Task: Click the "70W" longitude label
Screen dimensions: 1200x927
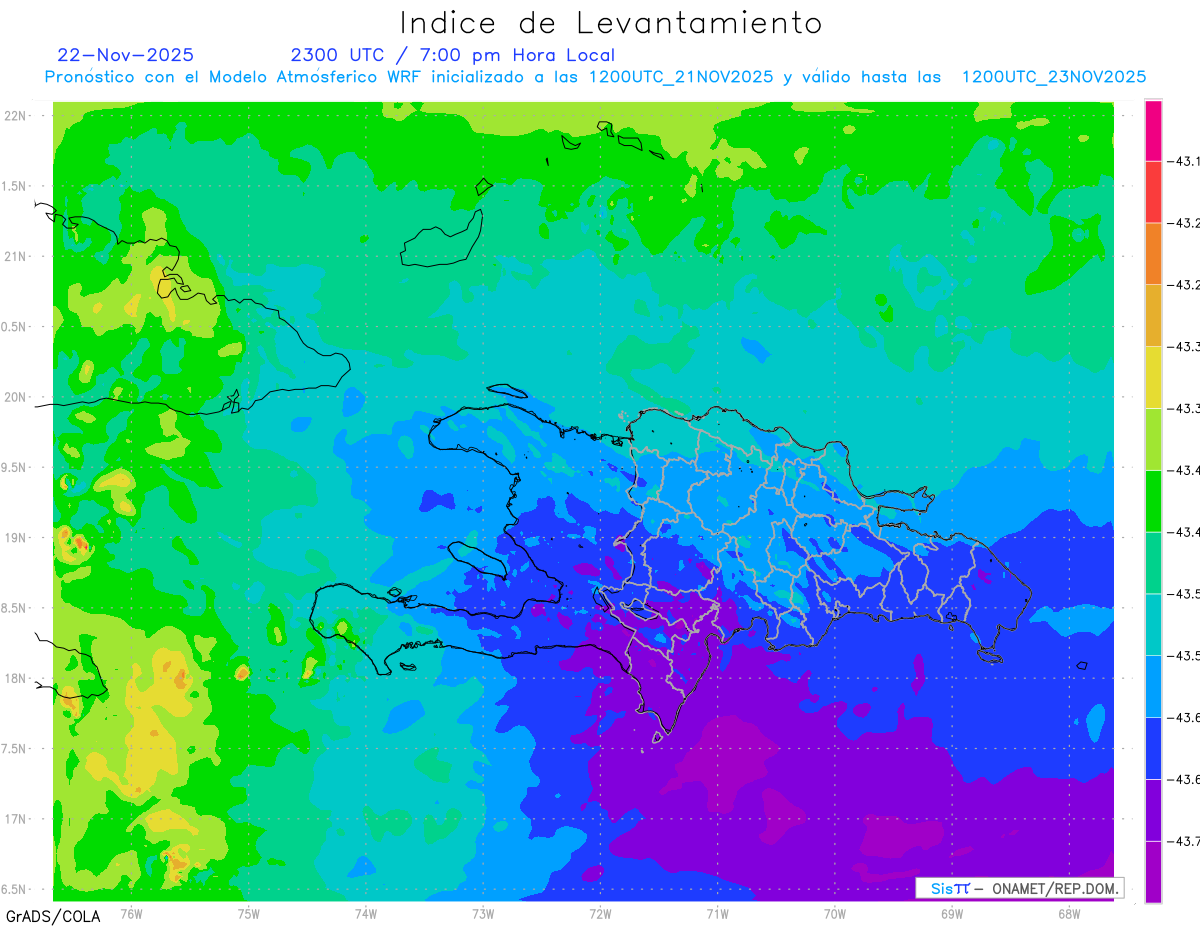Action: tap(835, 913)
